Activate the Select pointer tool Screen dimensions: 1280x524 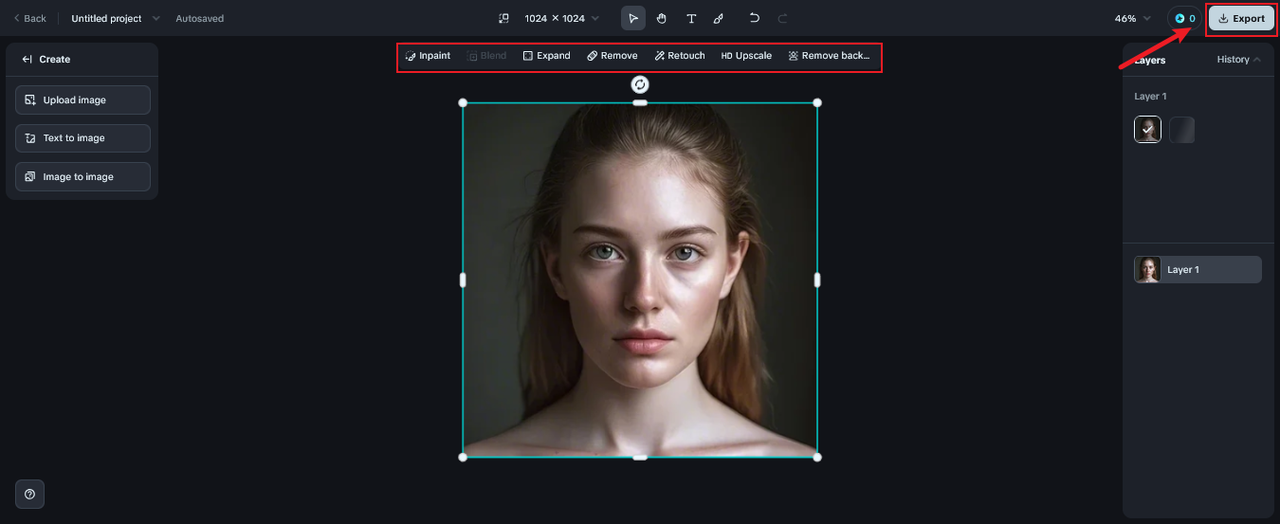633,18
